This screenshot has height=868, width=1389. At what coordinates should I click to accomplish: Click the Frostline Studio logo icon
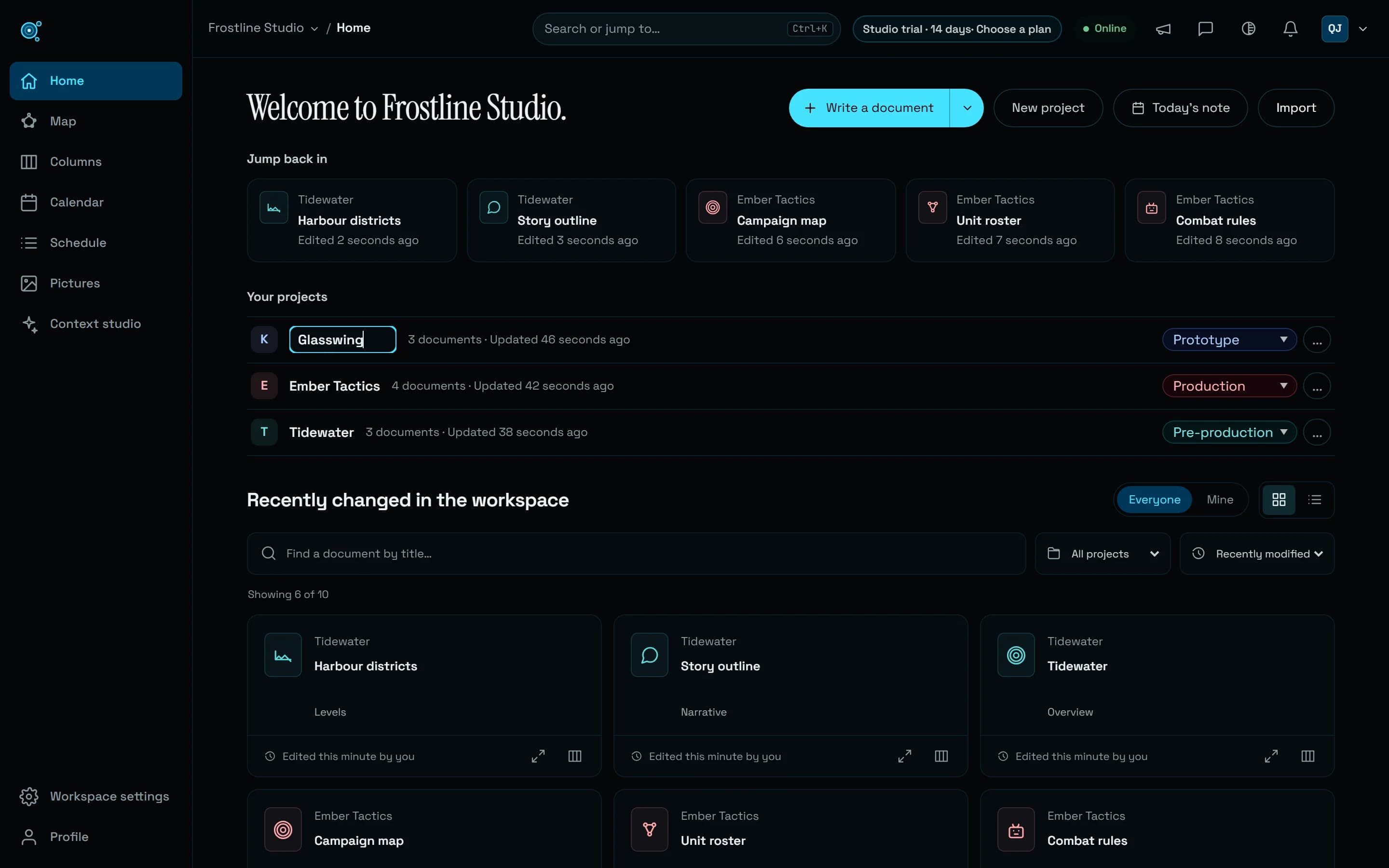tap(31, 30)
